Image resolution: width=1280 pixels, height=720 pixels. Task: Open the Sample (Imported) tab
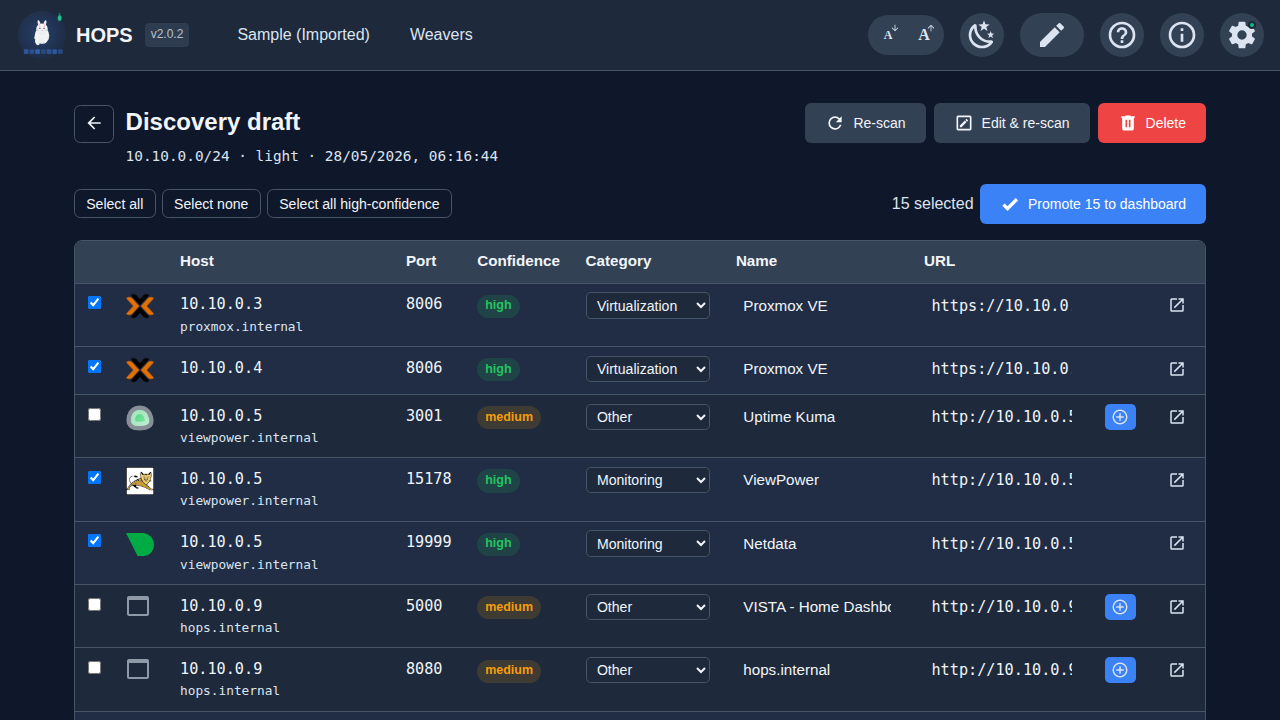point(303,35)
